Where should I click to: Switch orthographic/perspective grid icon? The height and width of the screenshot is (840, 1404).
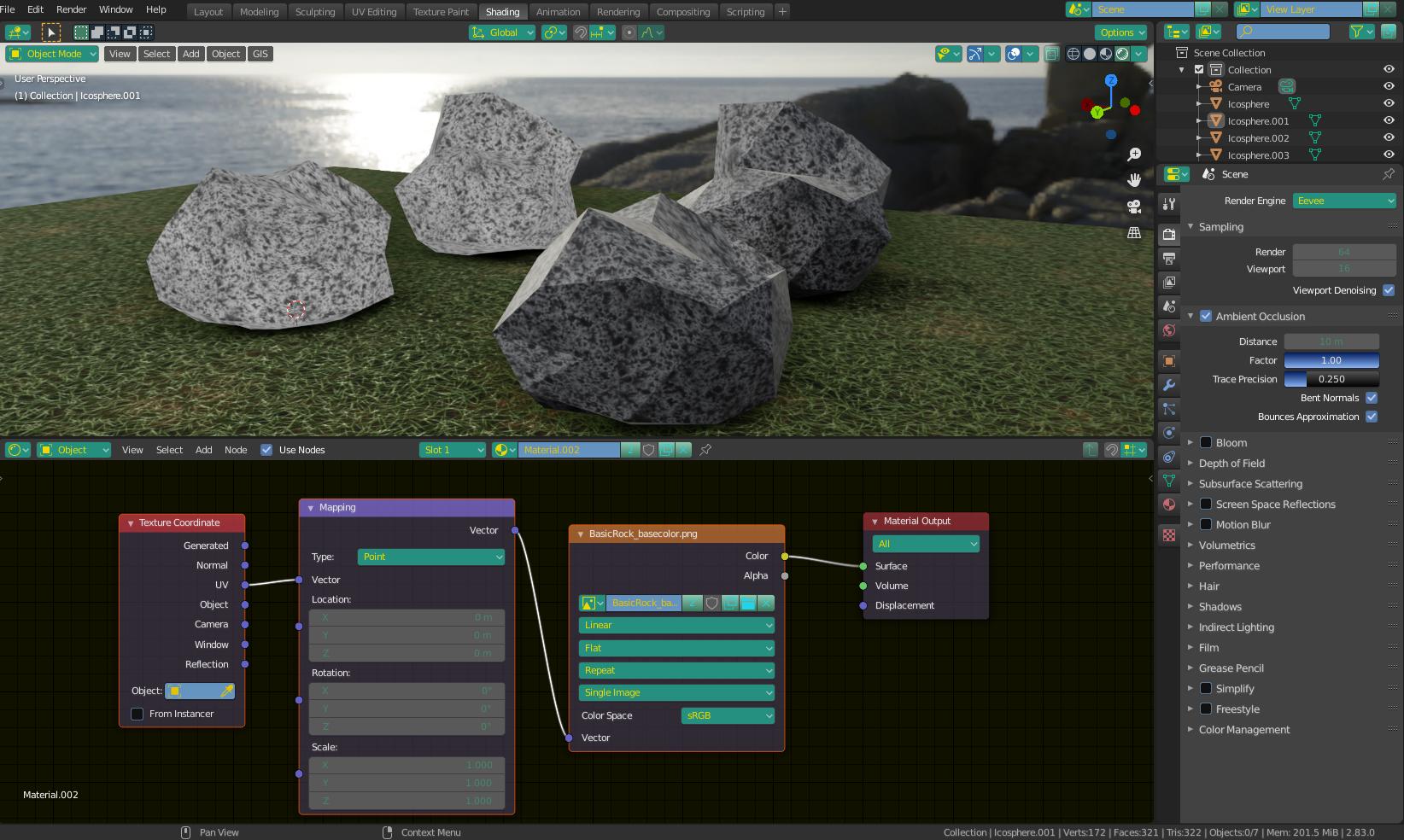[x=1134, y=232]
